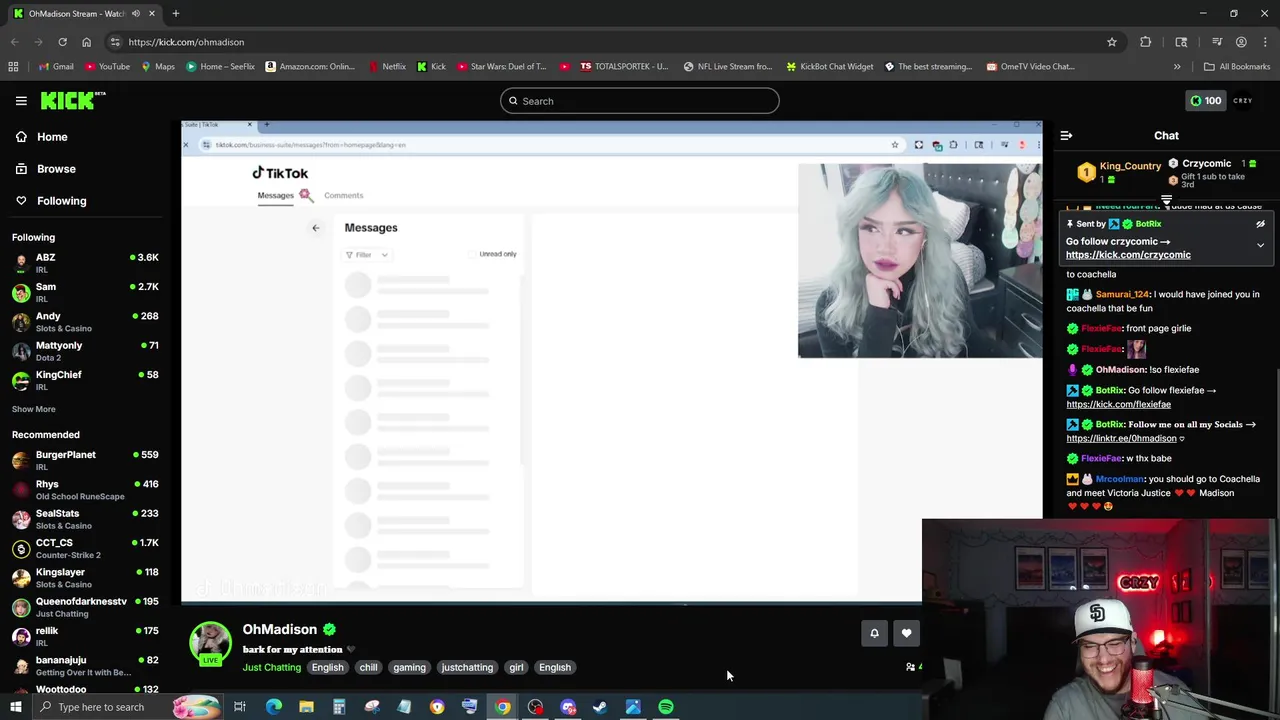Viewport: 1280px width, 720px height.
Task: Select the justchatting tag
Action: [x=467, y=668]
